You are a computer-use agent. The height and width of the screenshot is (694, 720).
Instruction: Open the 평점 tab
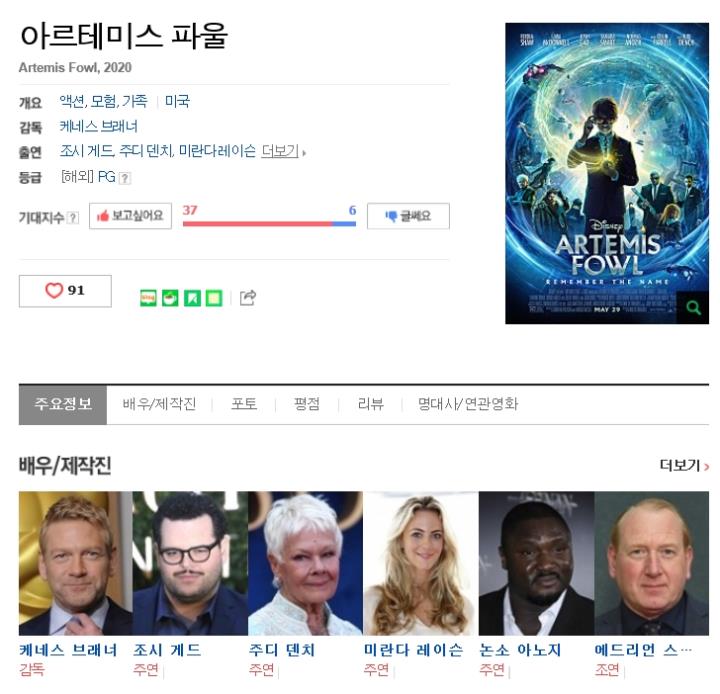coord(307,404)
